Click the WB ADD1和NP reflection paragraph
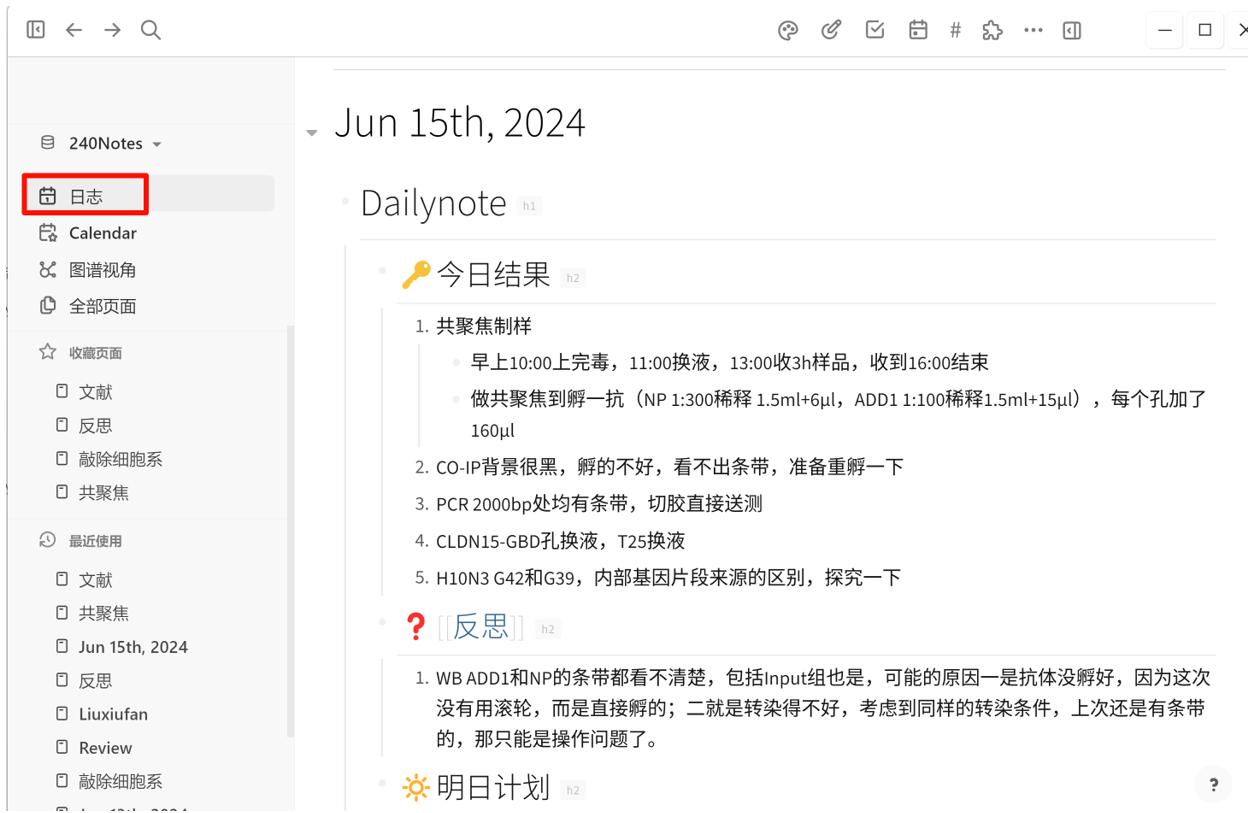1248x813 pixels. pos(823,710)
